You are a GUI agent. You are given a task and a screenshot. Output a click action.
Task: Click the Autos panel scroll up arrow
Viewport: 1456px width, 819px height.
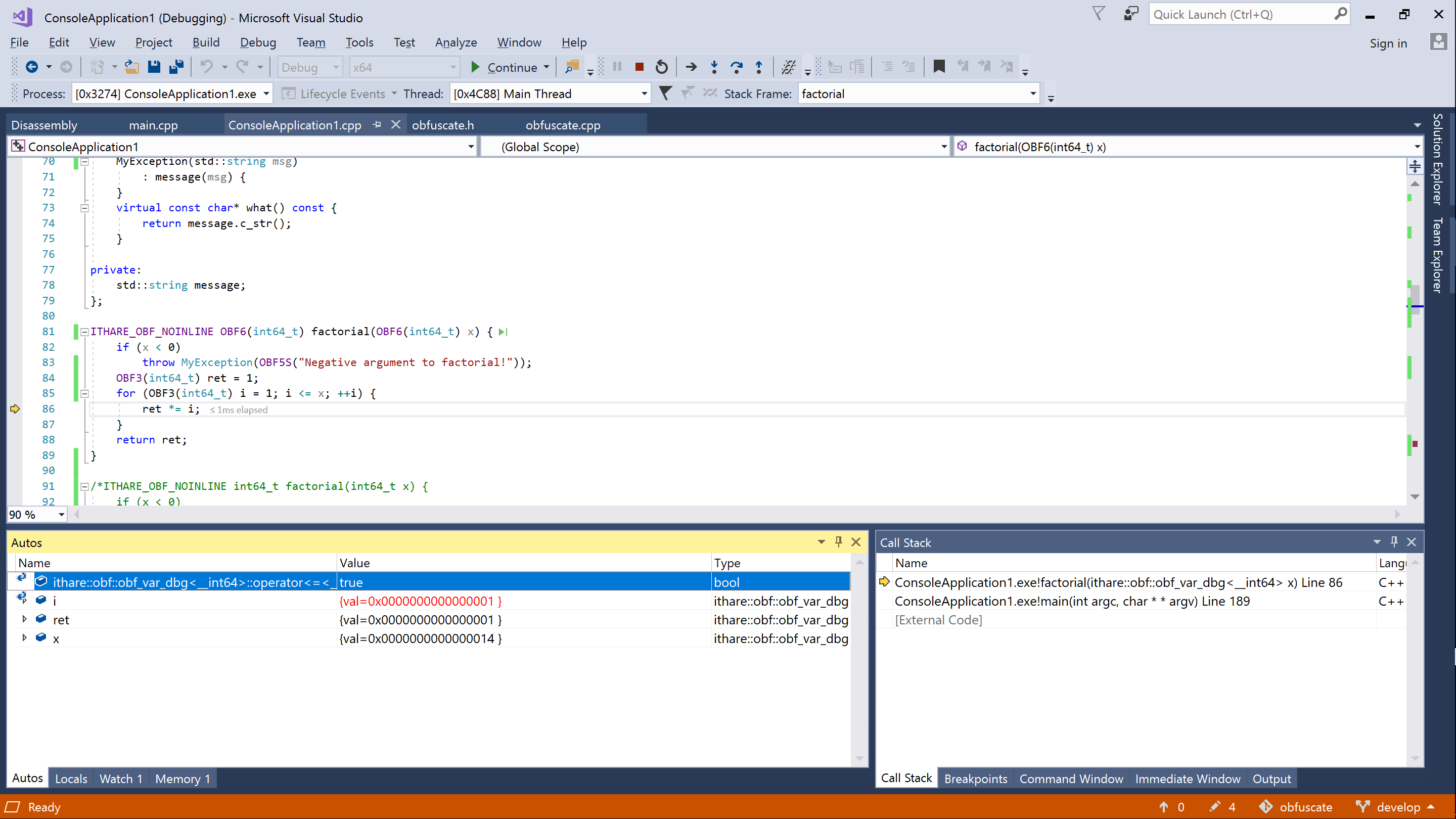[859, 562]
